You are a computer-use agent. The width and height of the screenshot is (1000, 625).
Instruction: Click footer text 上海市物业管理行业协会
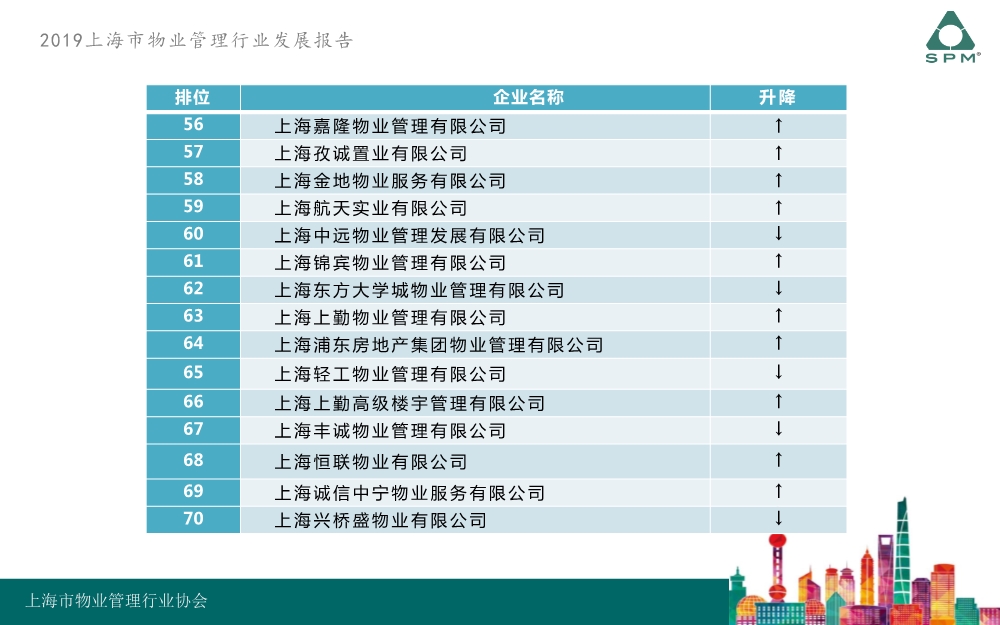116,602
